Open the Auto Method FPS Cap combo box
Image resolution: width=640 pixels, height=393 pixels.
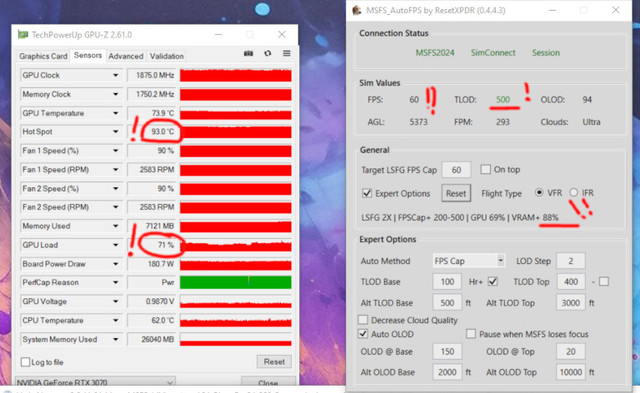[469, 261]
